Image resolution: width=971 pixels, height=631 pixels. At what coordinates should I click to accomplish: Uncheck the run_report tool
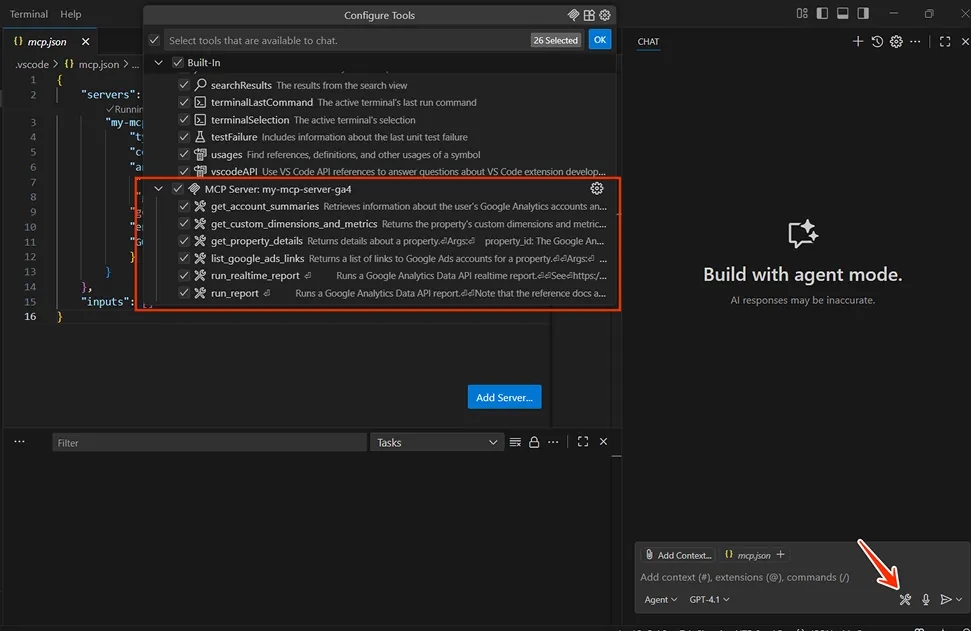tap(184, 293)
